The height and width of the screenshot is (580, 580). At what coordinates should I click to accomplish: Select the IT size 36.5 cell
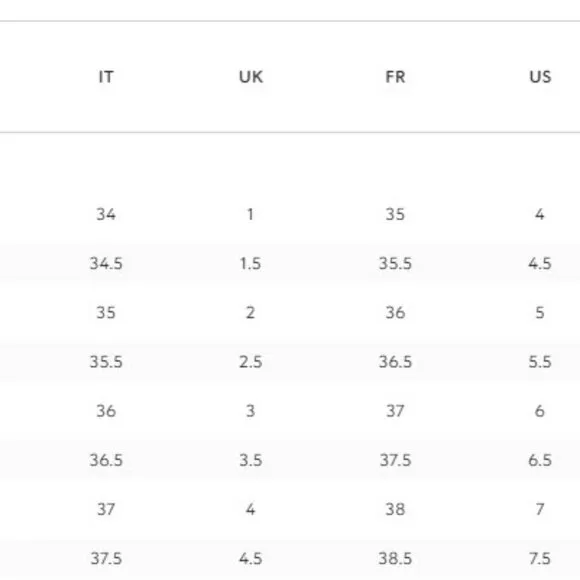[106, 460]
